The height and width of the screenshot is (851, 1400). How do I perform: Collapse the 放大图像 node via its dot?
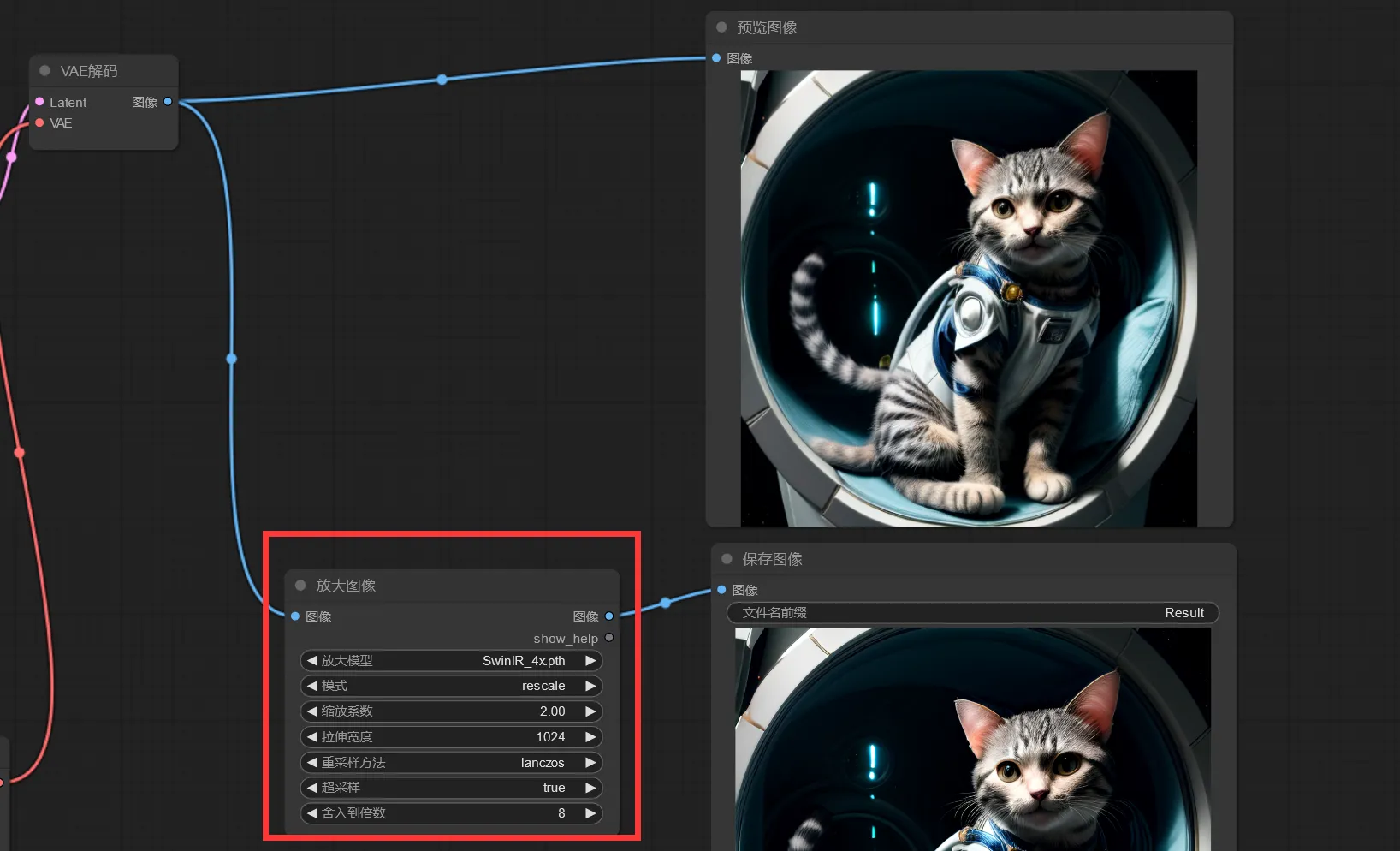coord(300,586)
